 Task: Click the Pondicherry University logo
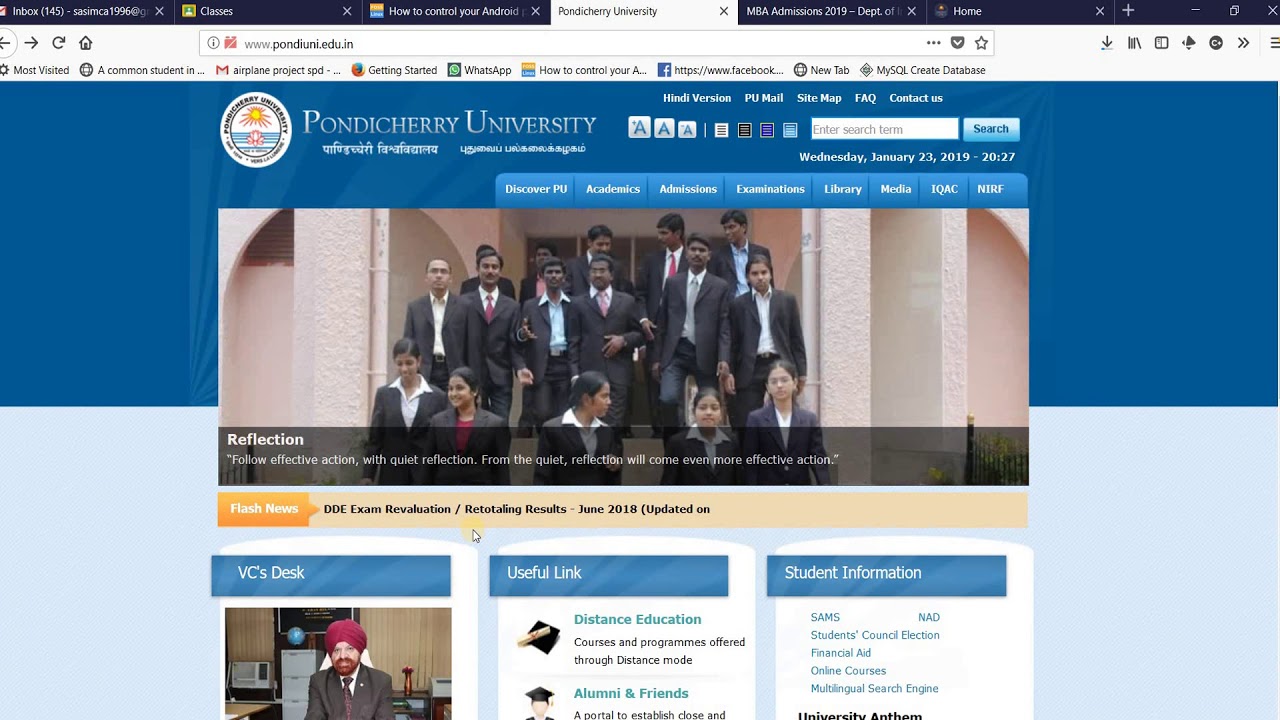[x=255, y=130]
